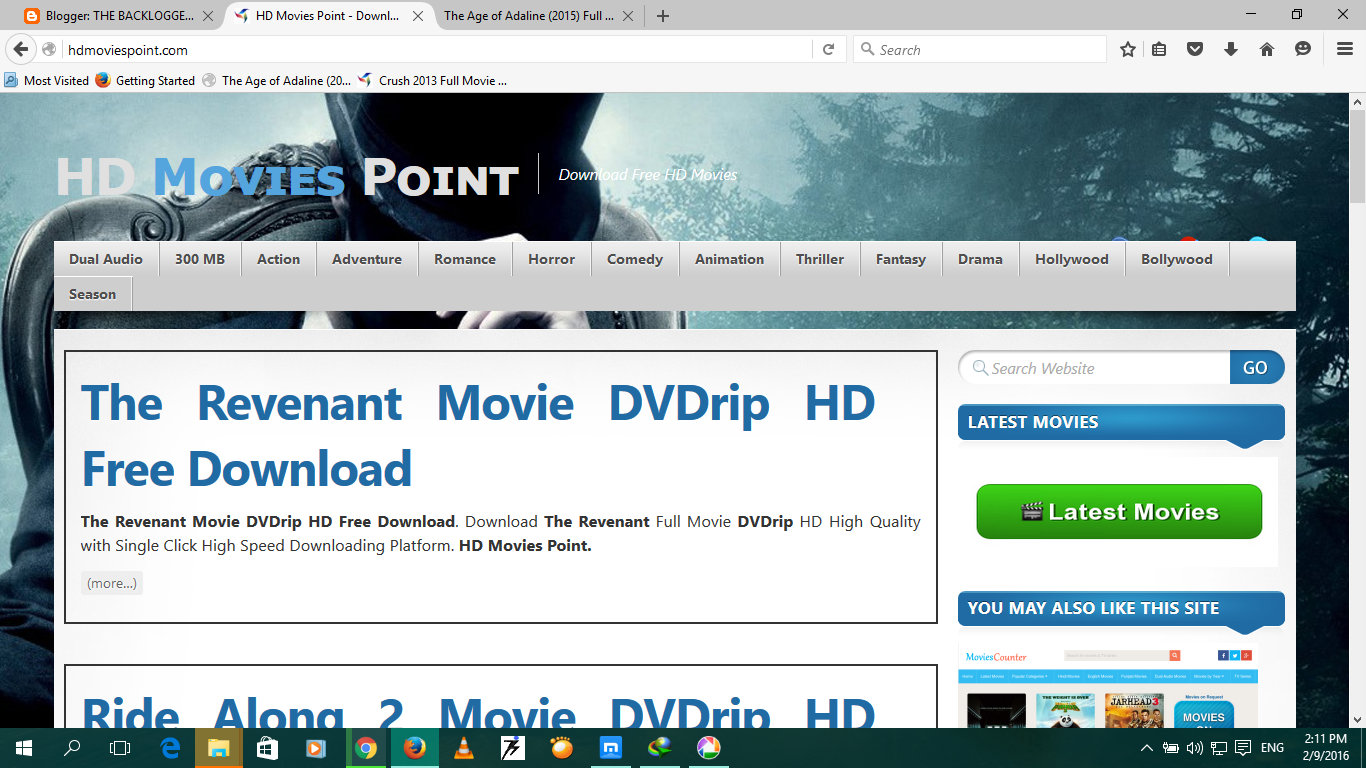1366x768 pixels.
Task: Open the Bollywood category
Action: (1177, 259)
